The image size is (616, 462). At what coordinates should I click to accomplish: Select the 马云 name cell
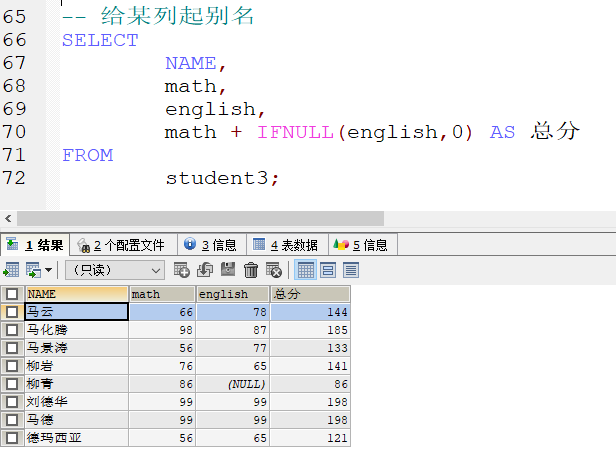click(77, 312)
